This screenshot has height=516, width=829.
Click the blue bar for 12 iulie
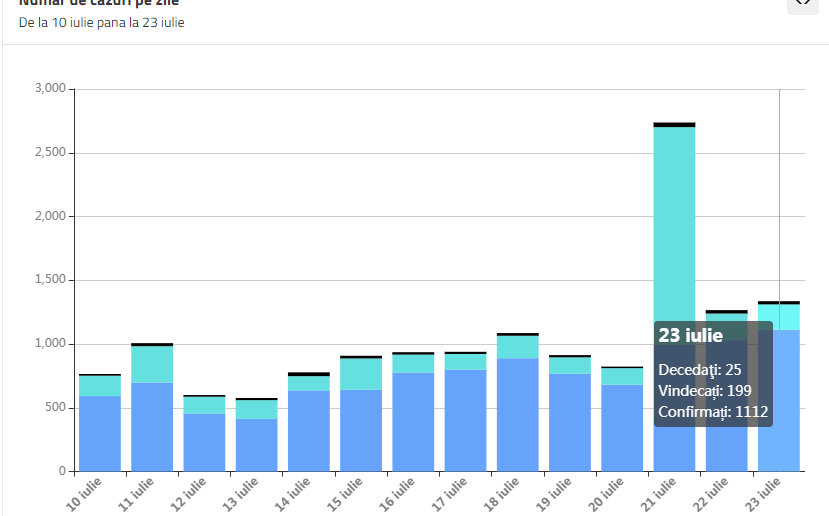[x=204, y=442]
